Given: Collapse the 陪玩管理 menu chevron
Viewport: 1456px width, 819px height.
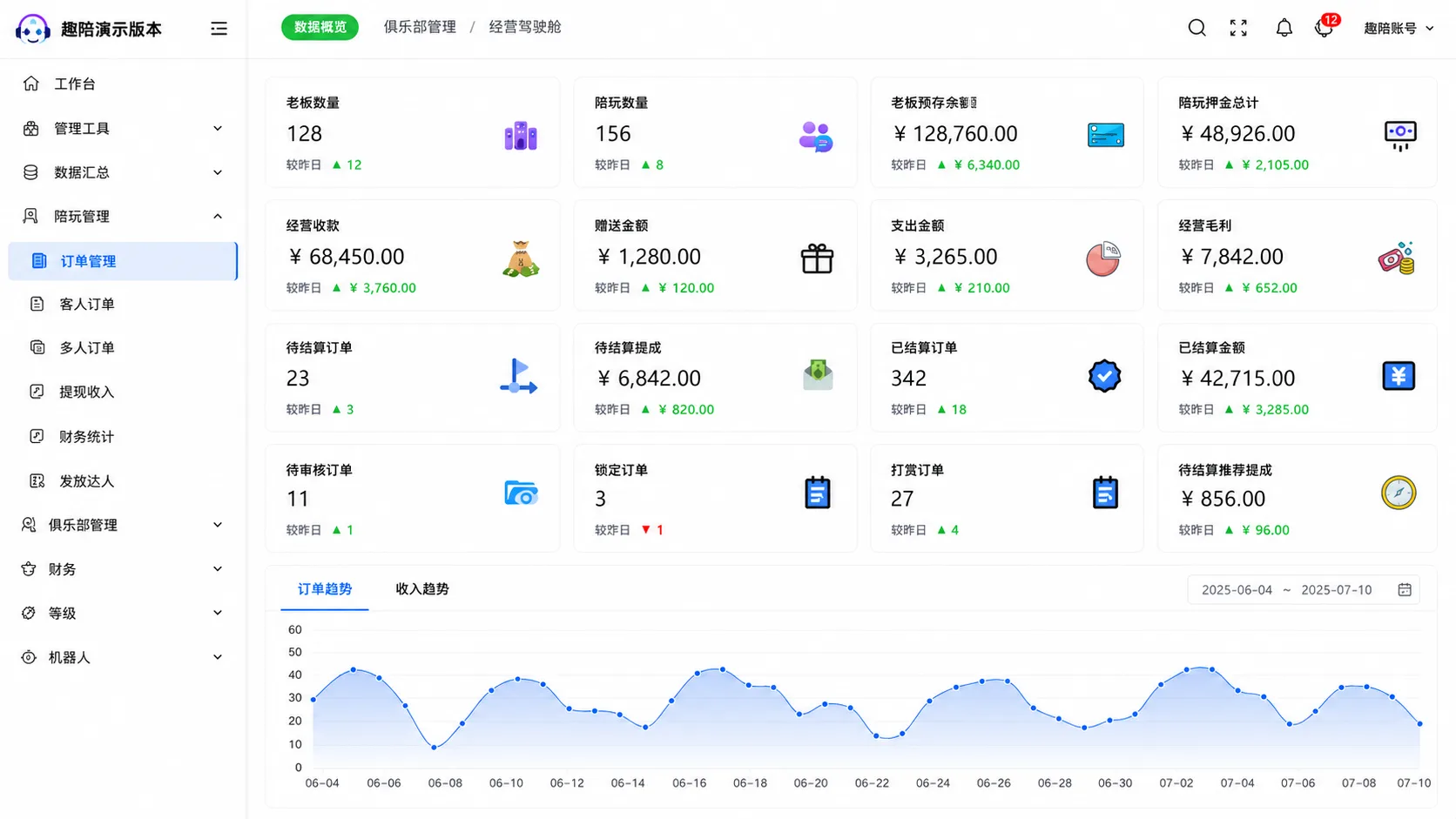Looking at the screenshot, I should point(218,216).
